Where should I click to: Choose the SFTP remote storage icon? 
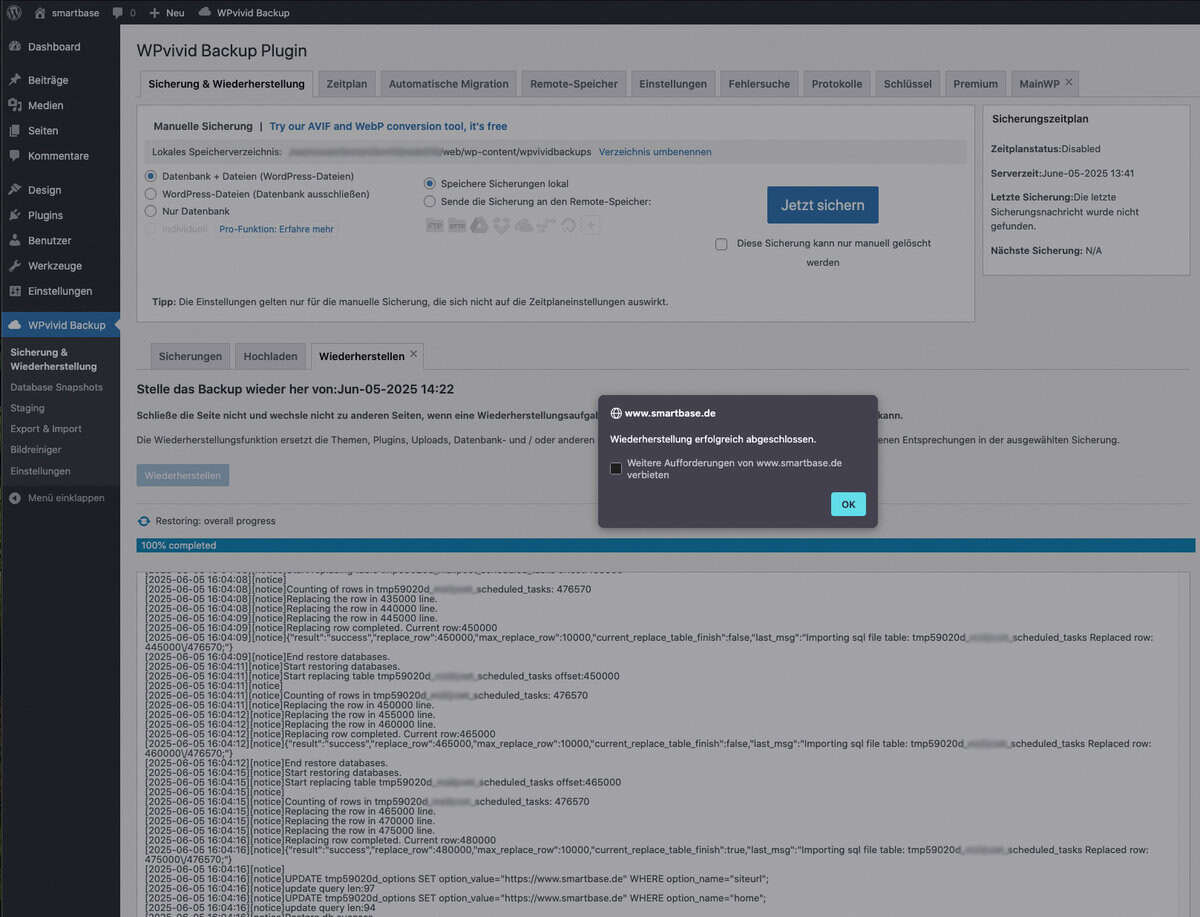coord(456,225)
